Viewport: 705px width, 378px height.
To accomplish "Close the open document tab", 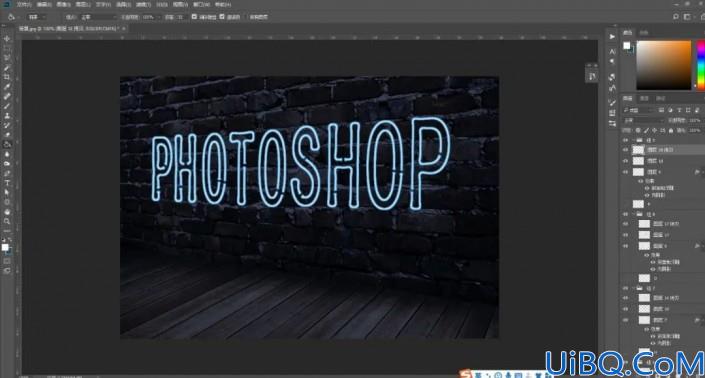I will [124, 28].
